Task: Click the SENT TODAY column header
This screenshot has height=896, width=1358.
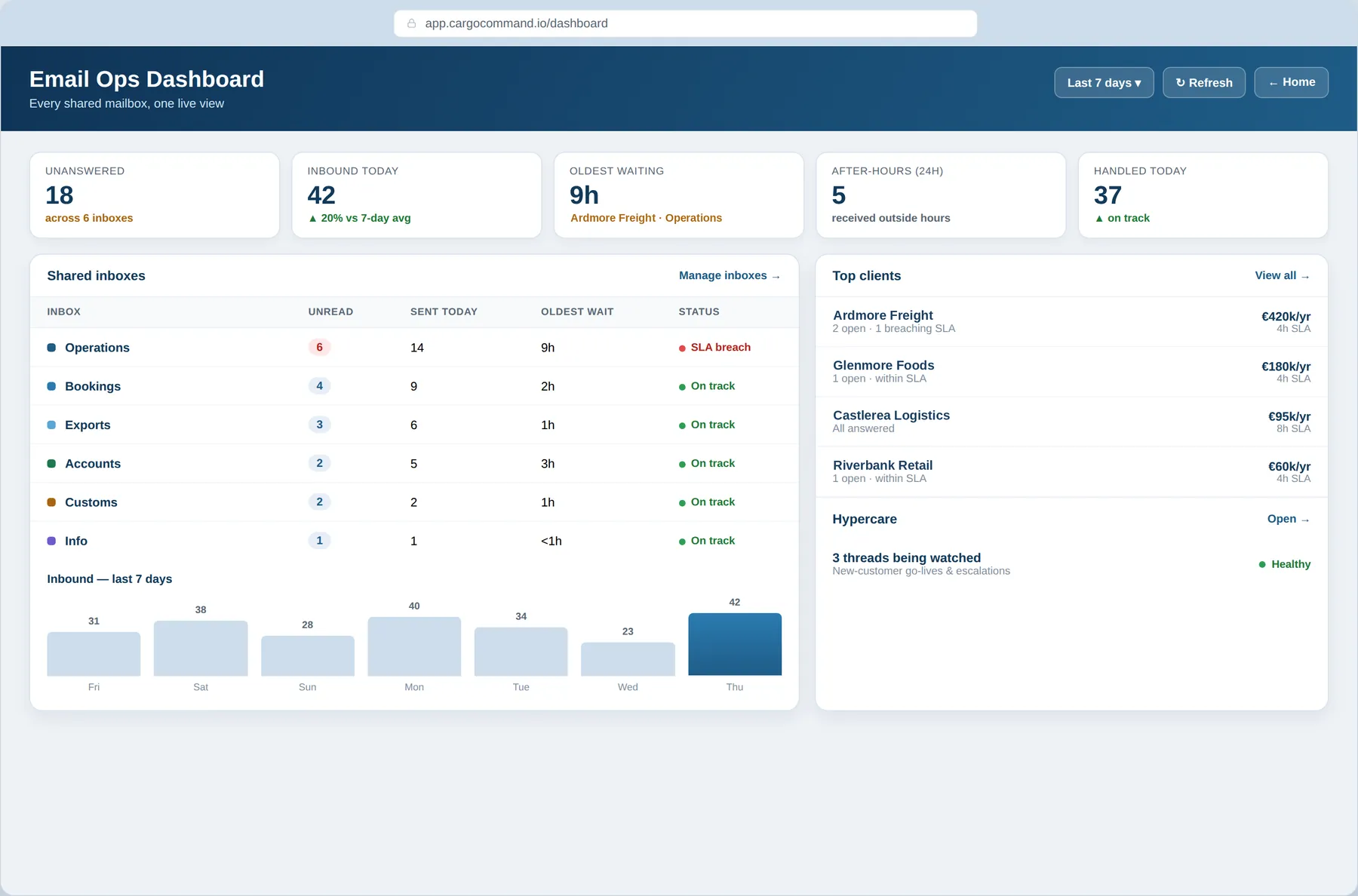Action: (444, 311)
